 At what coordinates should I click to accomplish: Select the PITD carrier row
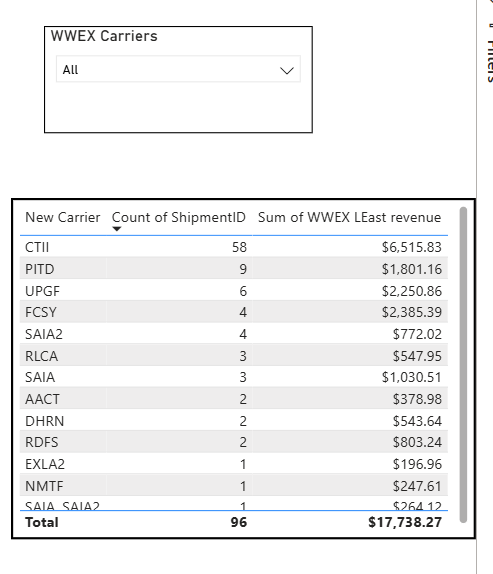pyautogui.click(x=234, y=269)
